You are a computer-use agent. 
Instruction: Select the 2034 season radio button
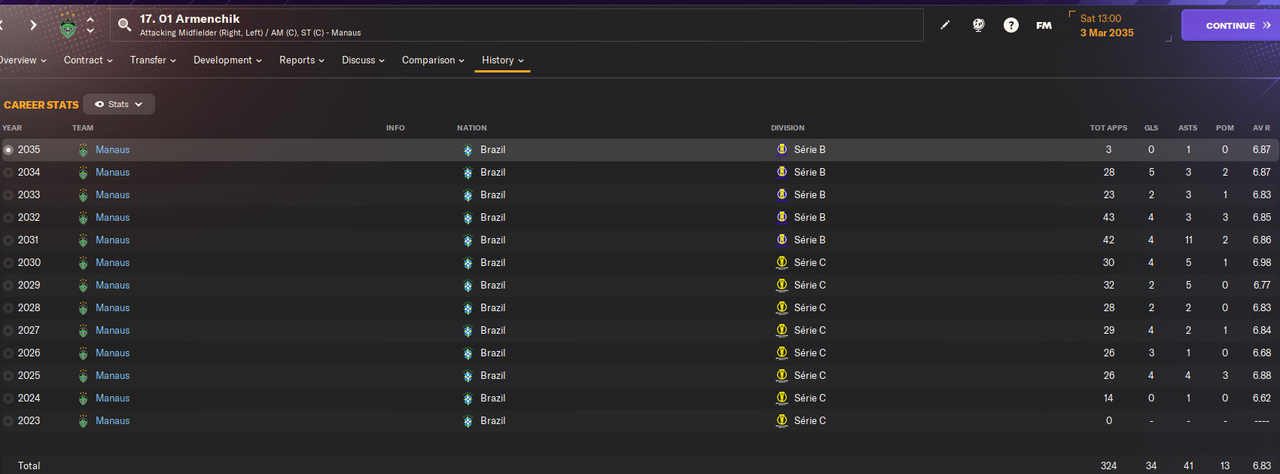point(9,172)
